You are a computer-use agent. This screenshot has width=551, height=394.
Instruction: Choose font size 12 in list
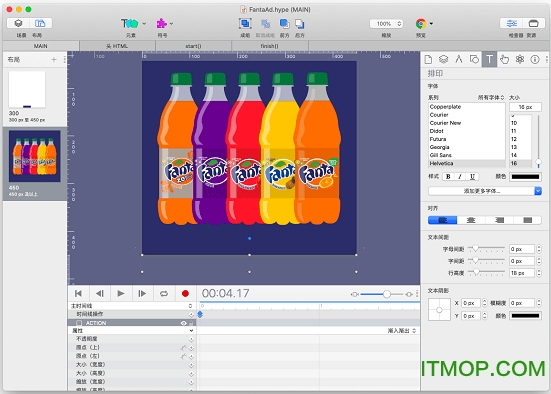(x=520, y=139)
